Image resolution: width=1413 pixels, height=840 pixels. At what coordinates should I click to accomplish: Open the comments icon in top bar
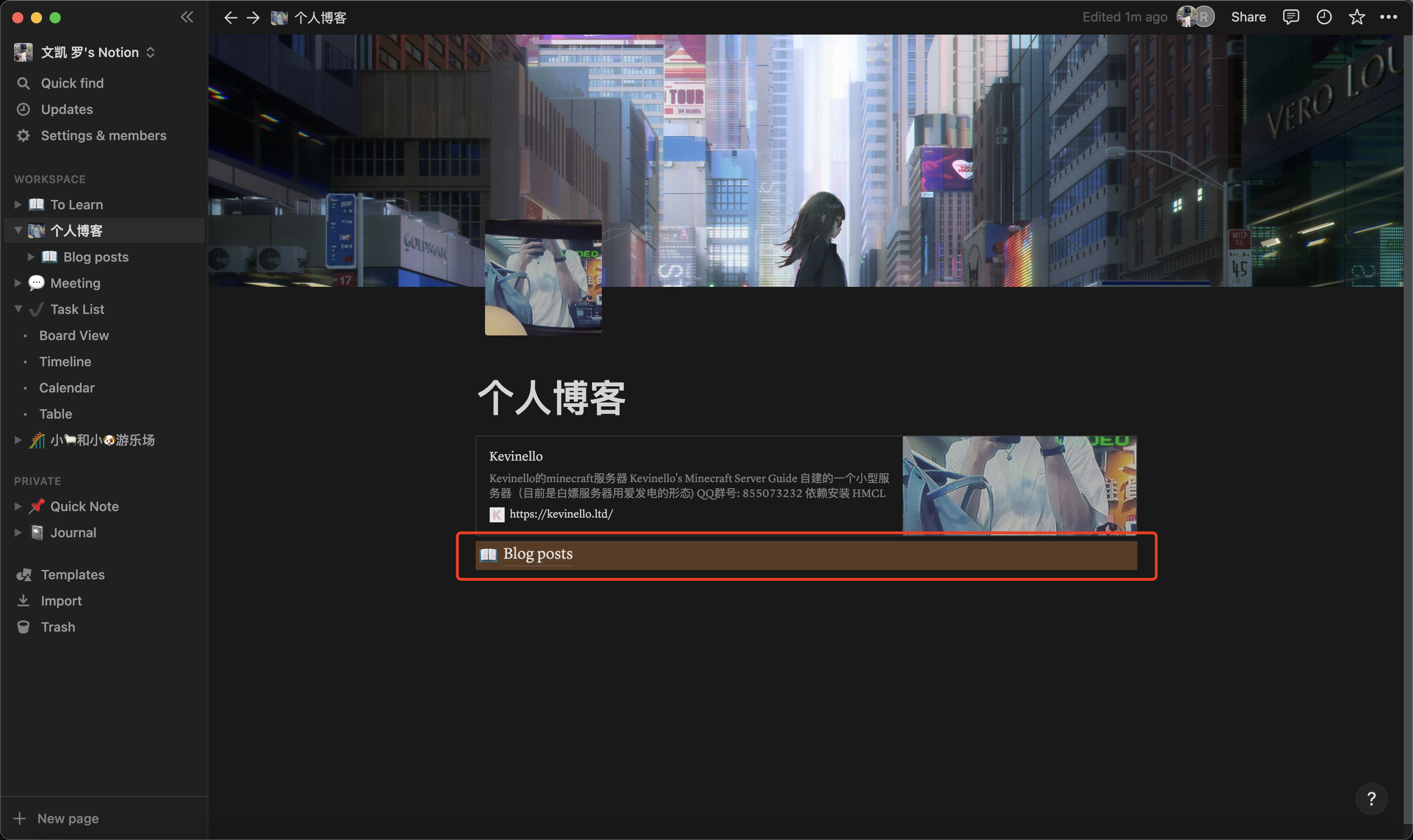pyautogui.click(x=1290, y=17)
